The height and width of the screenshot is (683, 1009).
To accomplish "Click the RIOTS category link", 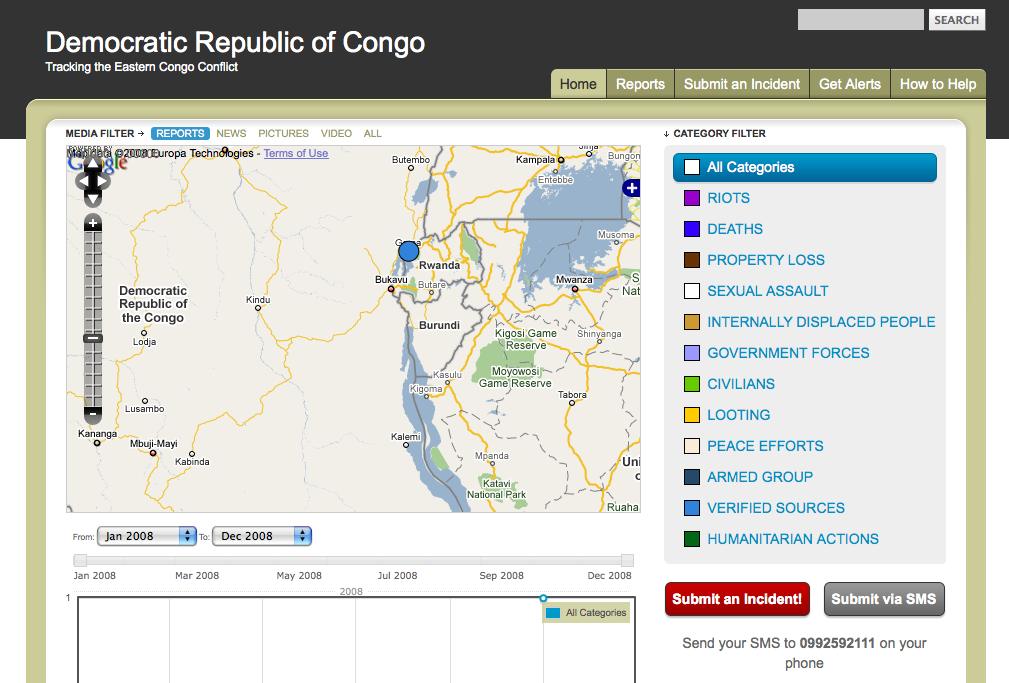I will click(x=728, y=198).
